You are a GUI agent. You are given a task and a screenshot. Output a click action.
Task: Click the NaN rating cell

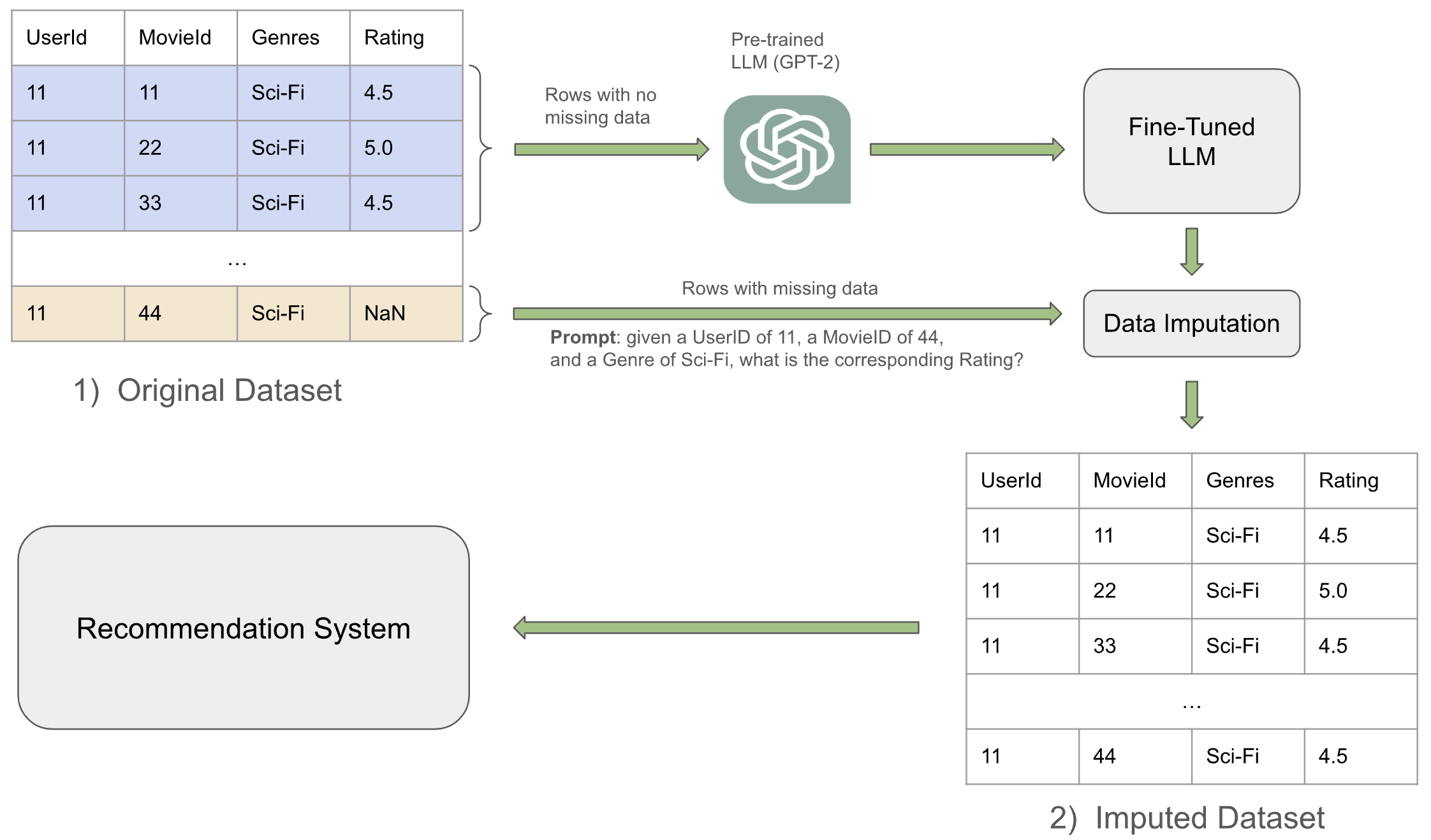click(x=406, y=314)
